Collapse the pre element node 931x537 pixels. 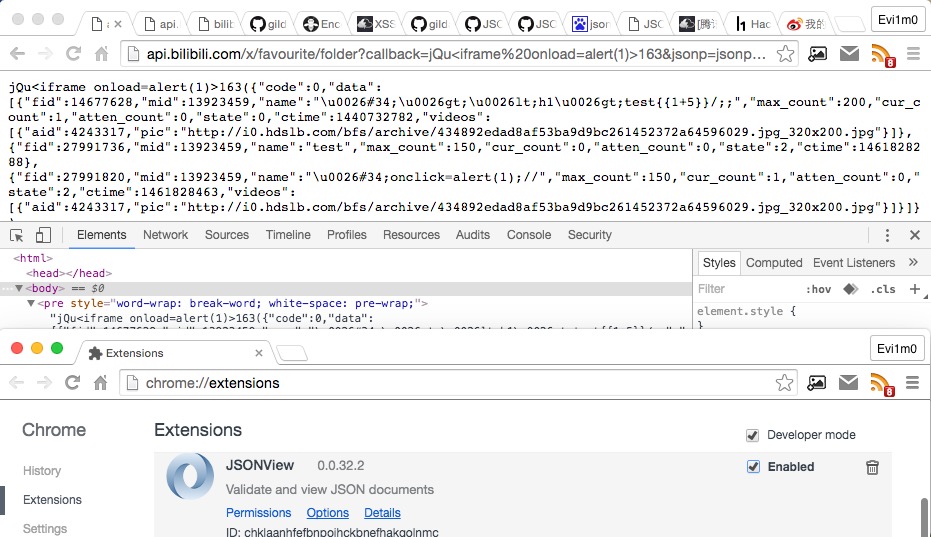[31, 303]
